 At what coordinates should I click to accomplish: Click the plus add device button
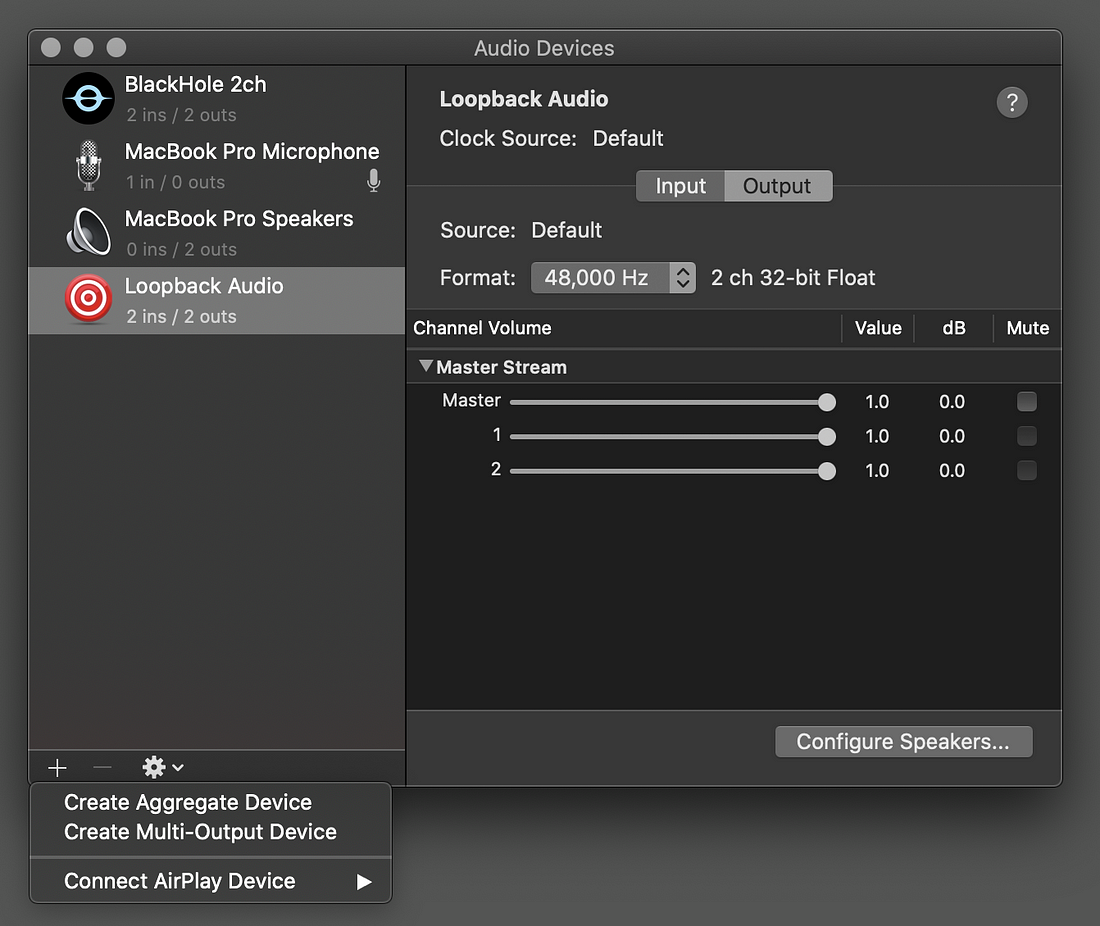pos(58,767)
